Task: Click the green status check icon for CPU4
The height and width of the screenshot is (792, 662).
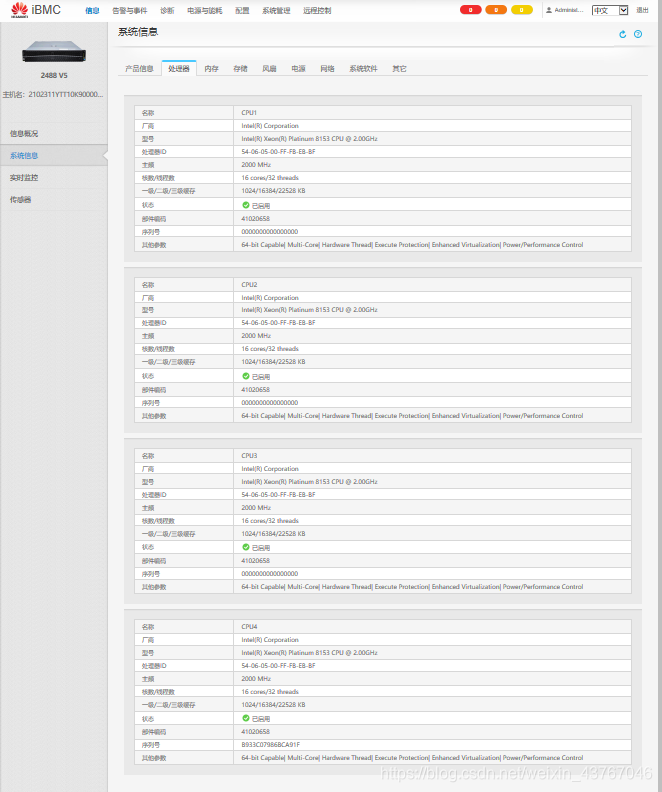Action: pyautogui.click(x=246, y=718)
